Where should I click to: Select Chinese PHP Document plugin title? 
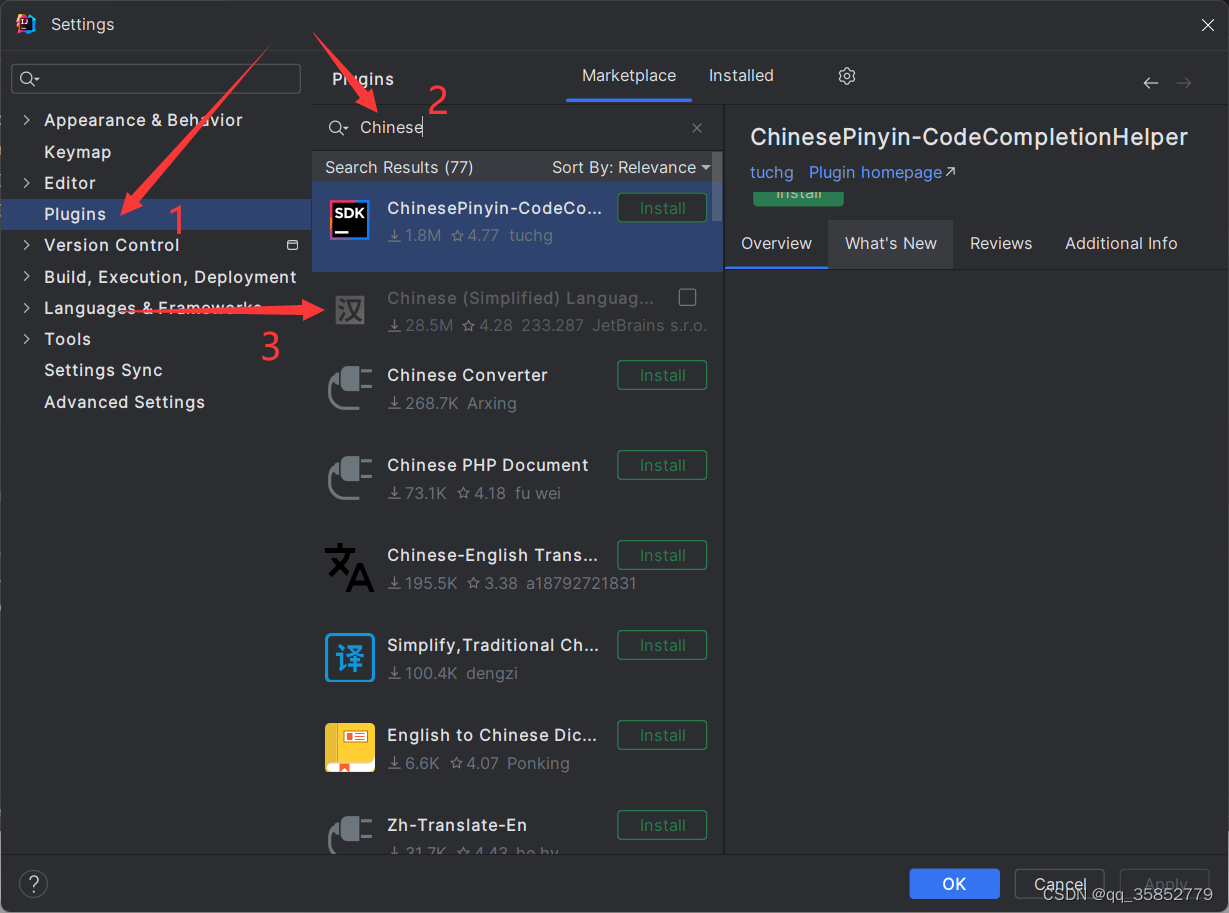tap(488, 465)
